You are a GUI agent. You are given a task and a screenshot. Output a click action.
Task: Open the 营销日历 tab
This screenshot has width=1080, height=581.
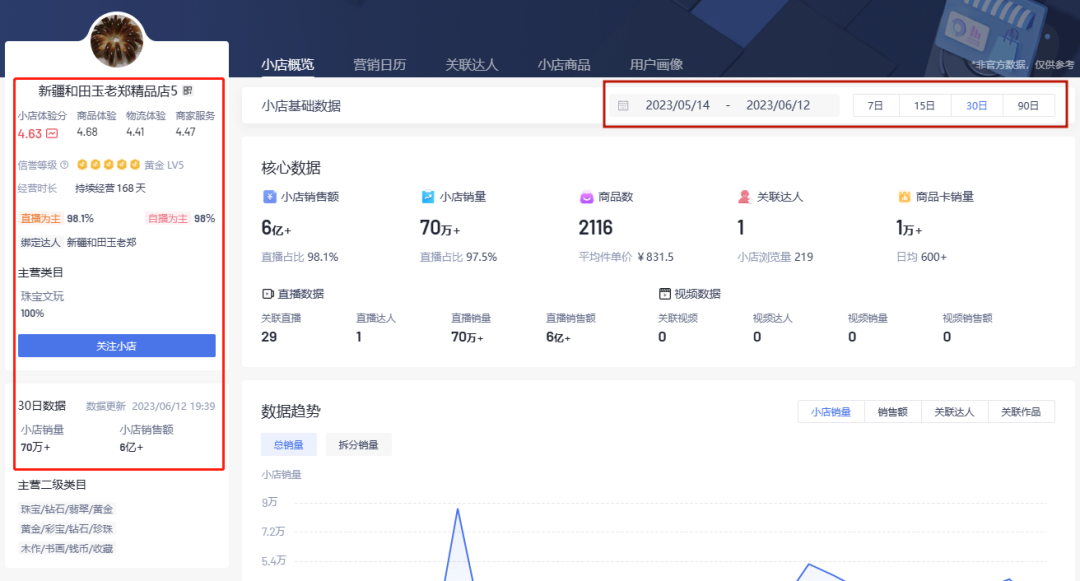click(380, 65)
